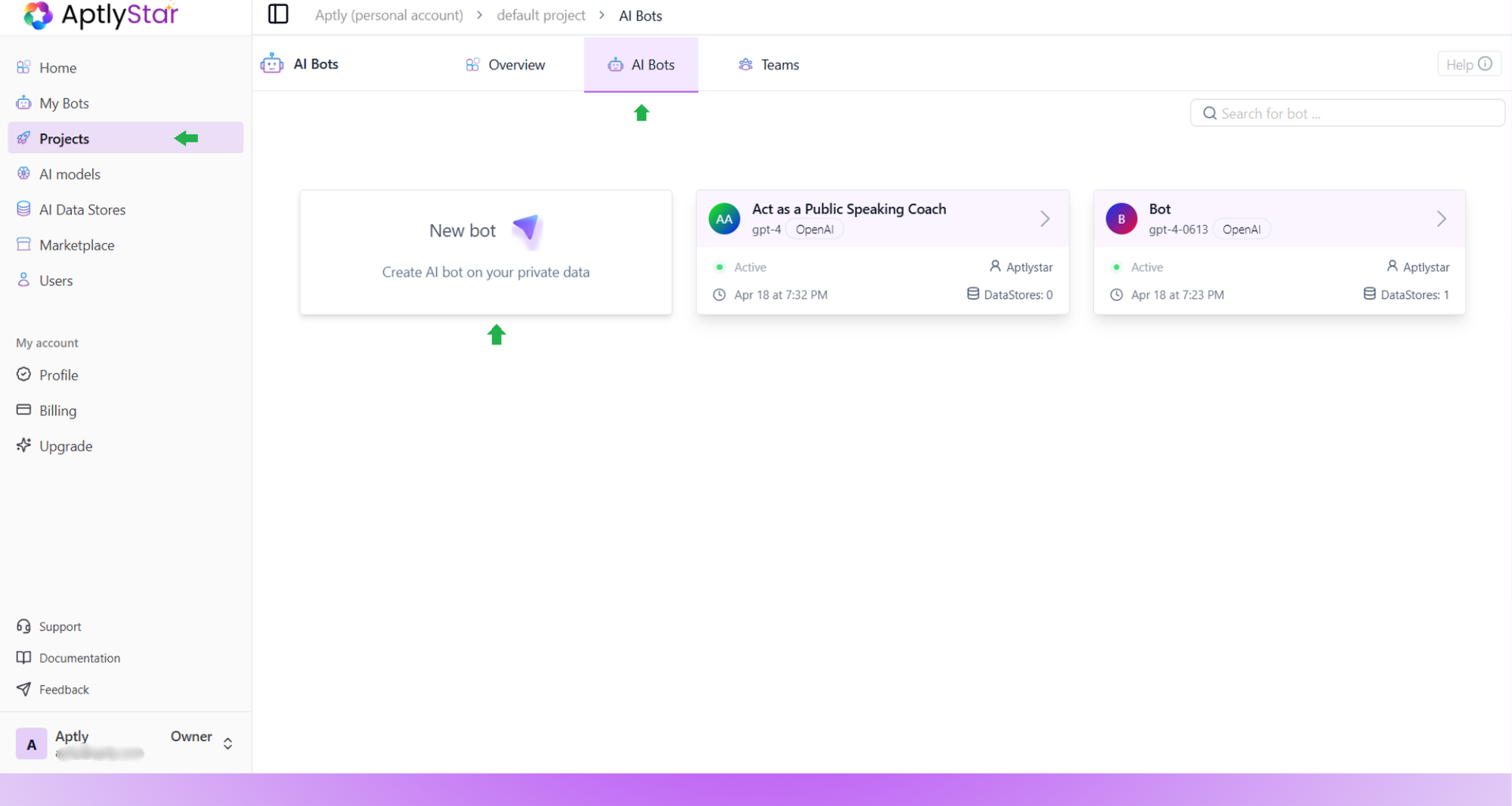Open the Documentation link

click(79, 658)
